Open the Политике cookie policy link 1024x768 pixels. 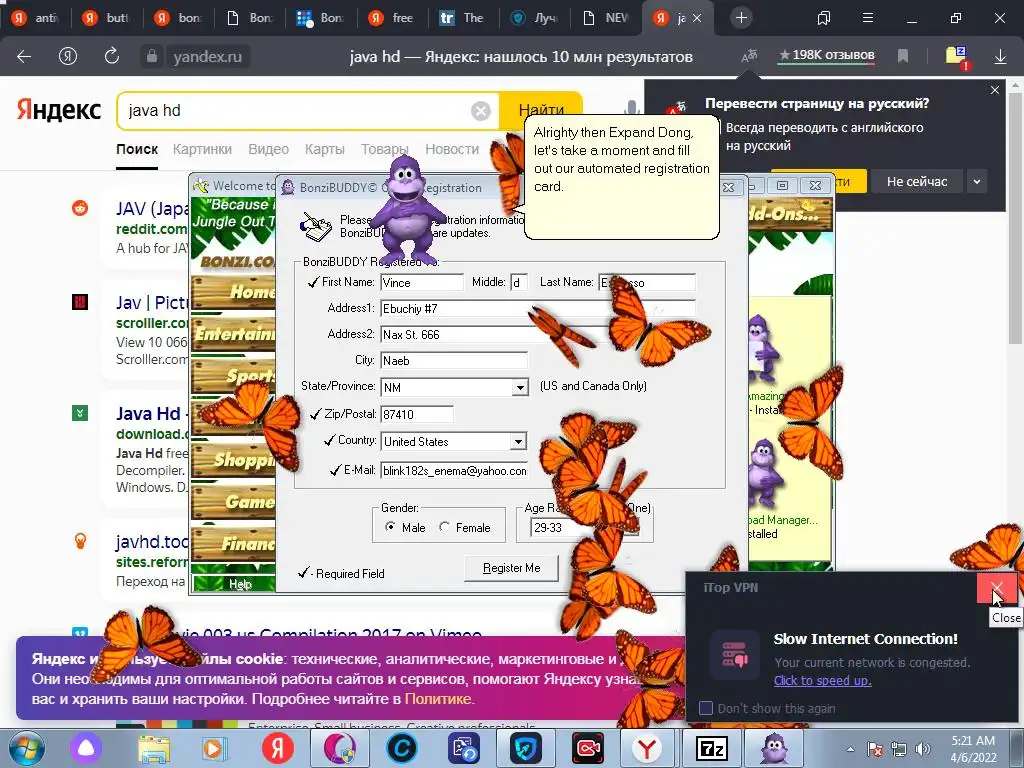pyautogui.click(x=438, y=699)
